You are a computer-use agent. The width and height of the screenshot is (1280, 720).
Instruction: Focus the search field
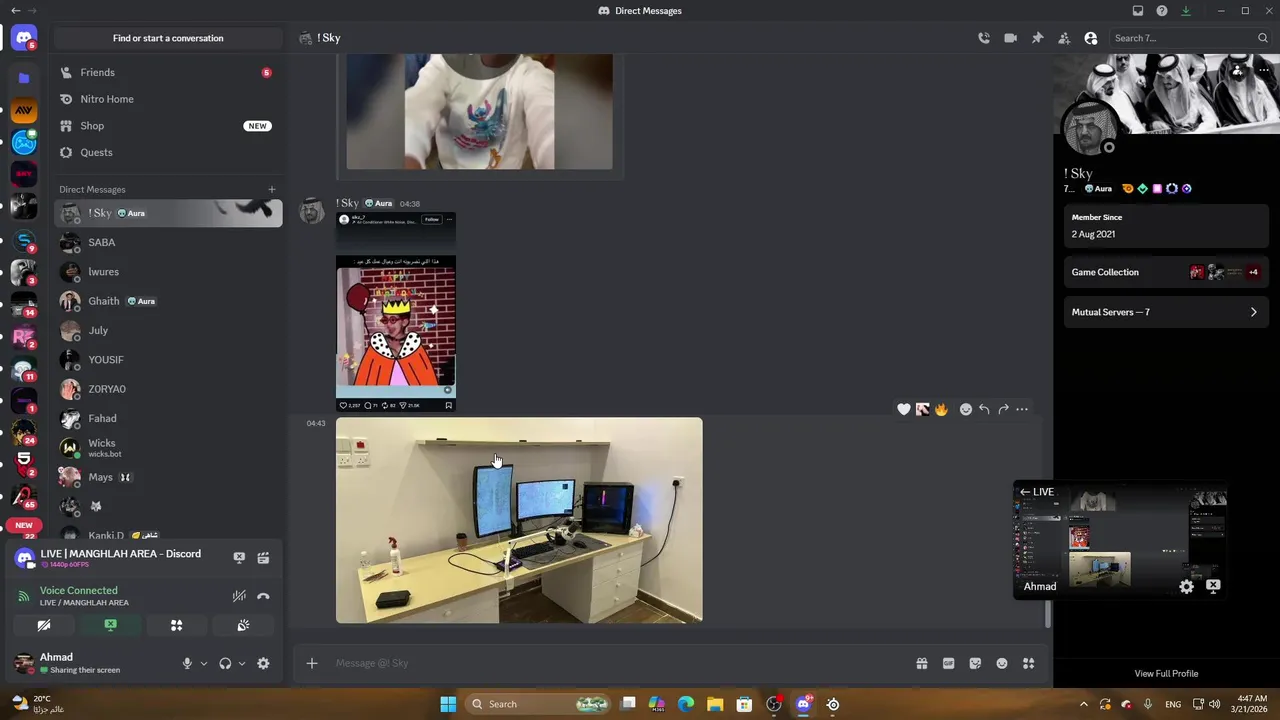click(1190, 38)
